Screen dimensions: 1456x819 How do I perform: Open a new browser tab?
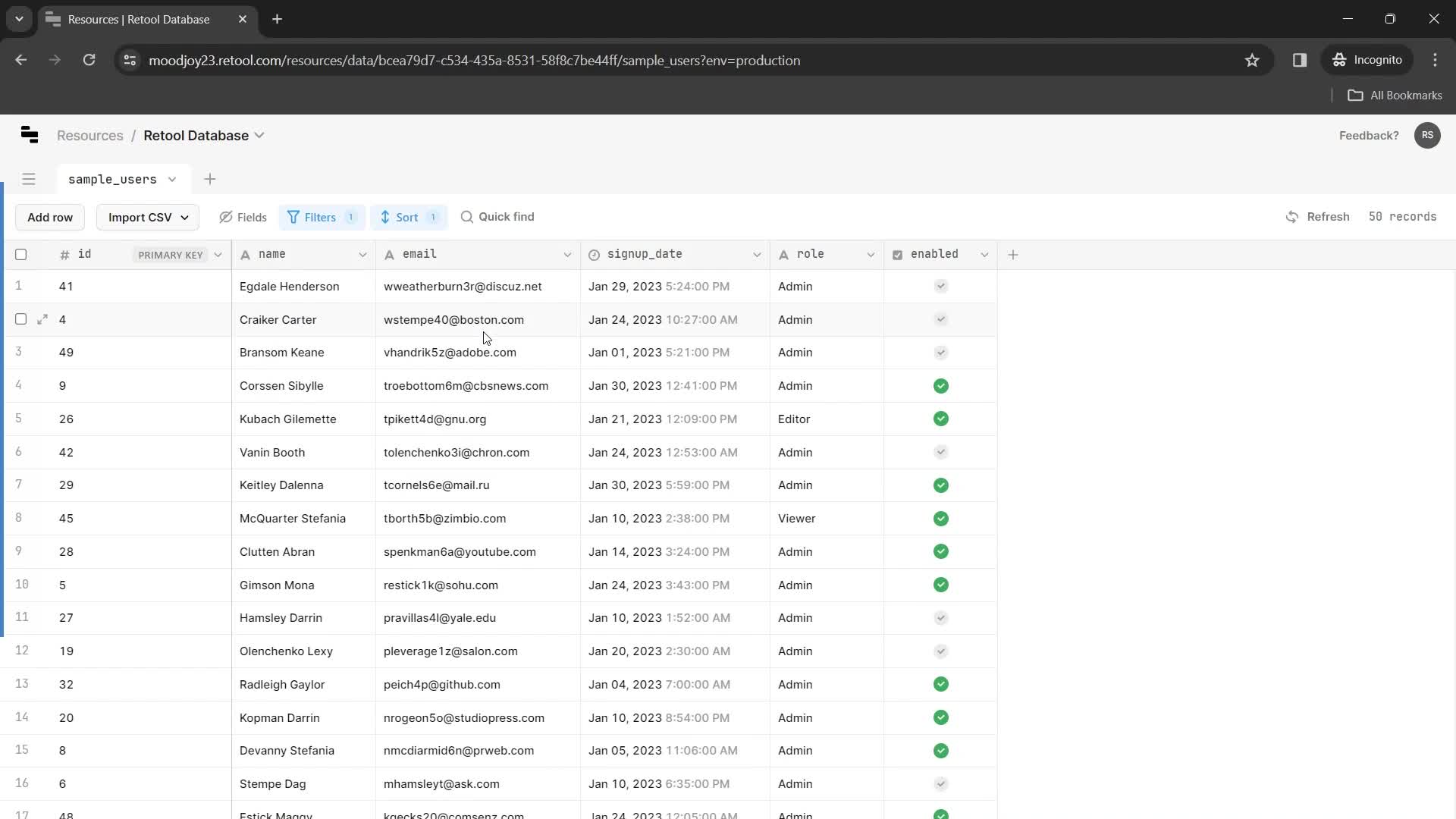(x=278, y=19)
